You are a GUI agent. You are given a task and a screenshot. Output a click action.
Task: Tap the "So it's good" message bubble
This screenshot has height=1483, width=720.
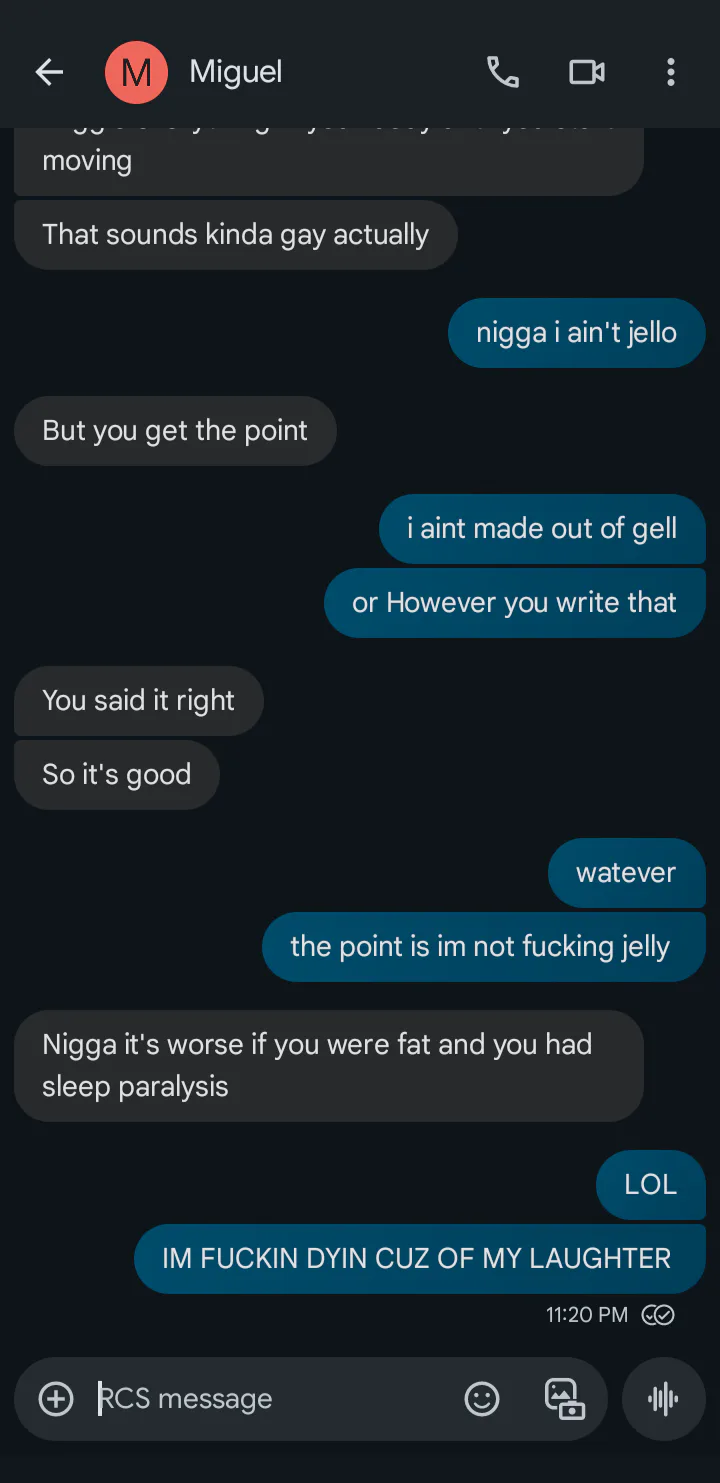coord(116,775)
